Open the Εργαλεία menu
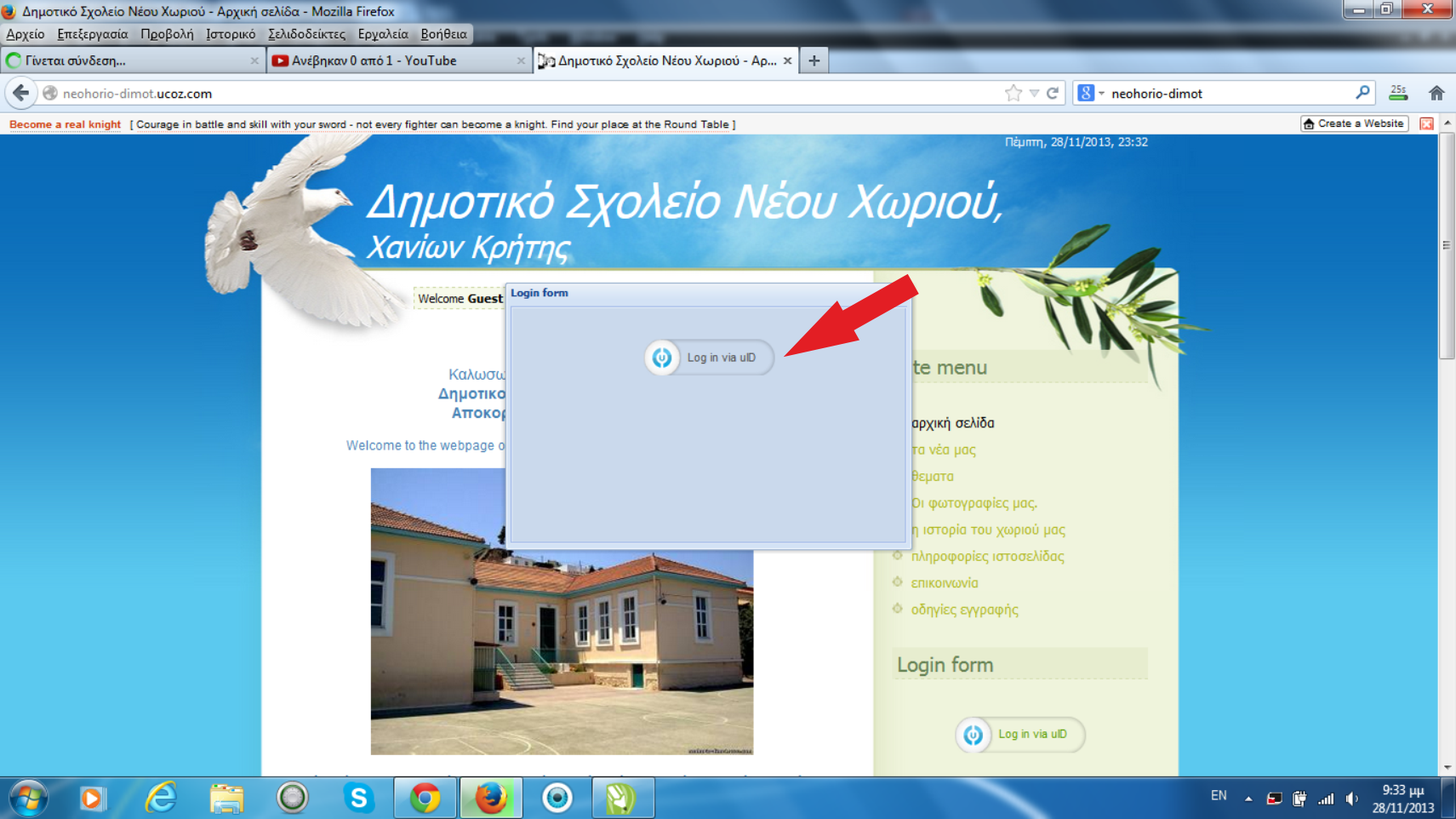The width and height of the screenshot is (1456, 819). tap(383, 34)
